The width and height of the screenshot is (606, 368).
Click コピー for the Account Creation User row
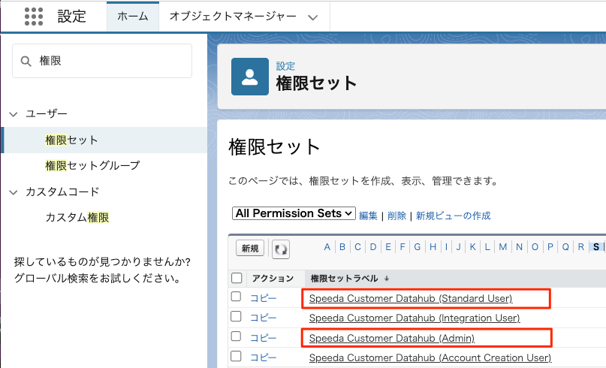click(x=263, y=357)
